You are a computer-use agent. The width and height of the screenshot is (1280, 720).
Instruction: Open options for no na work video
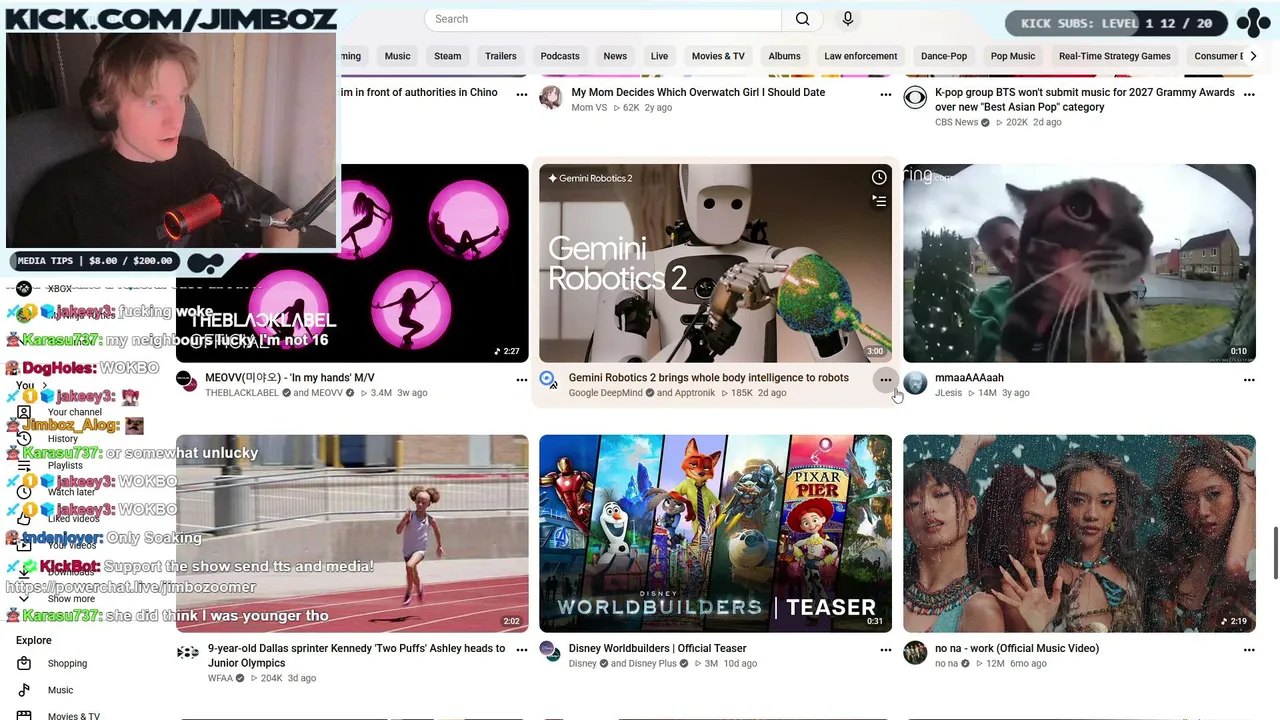(x=1249, y=650)
